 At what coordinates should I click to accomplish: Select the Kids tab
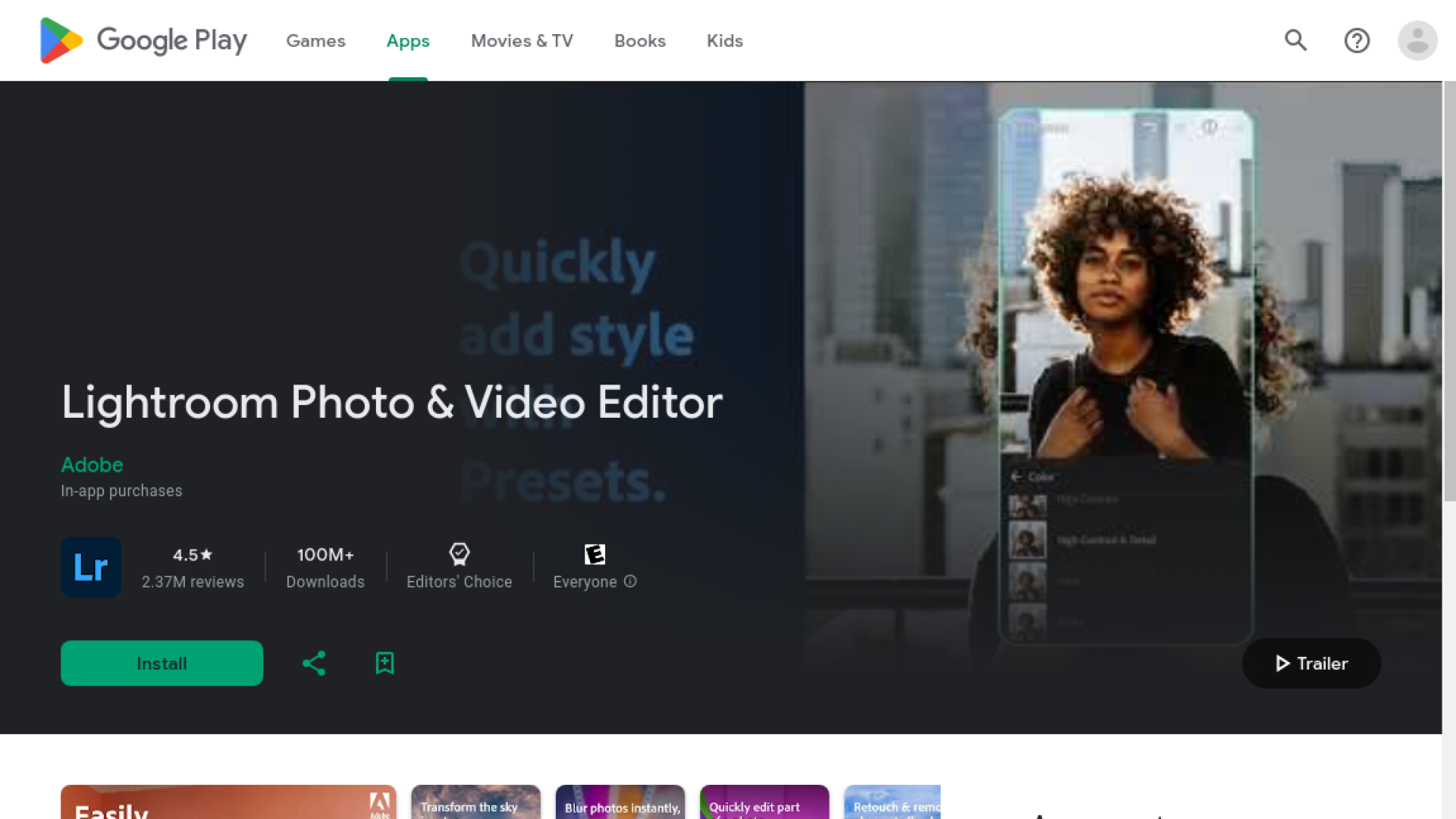(x=724, y=41)
